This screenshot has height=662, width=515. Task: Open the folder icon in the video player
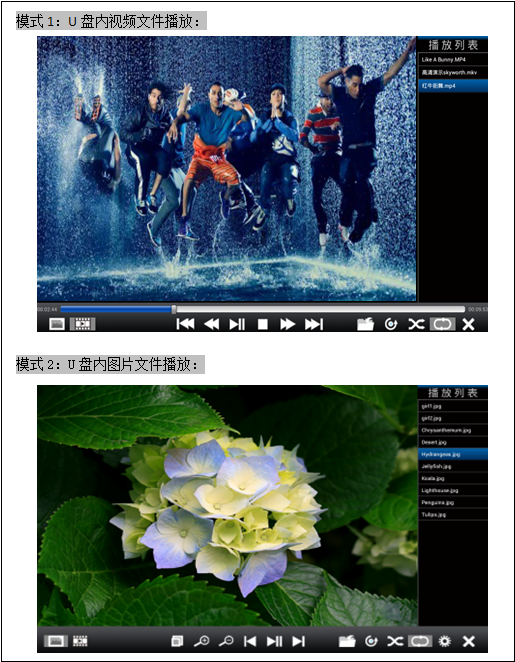[365, 324]
